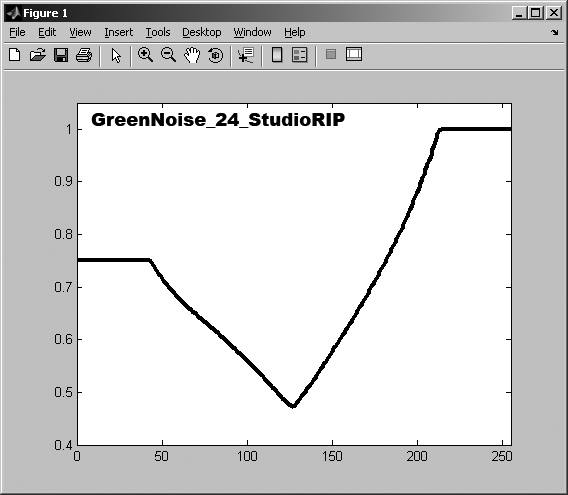568x495 pixels.
Task: Click the y-axis label 0.9
Action: coord(63,181)
